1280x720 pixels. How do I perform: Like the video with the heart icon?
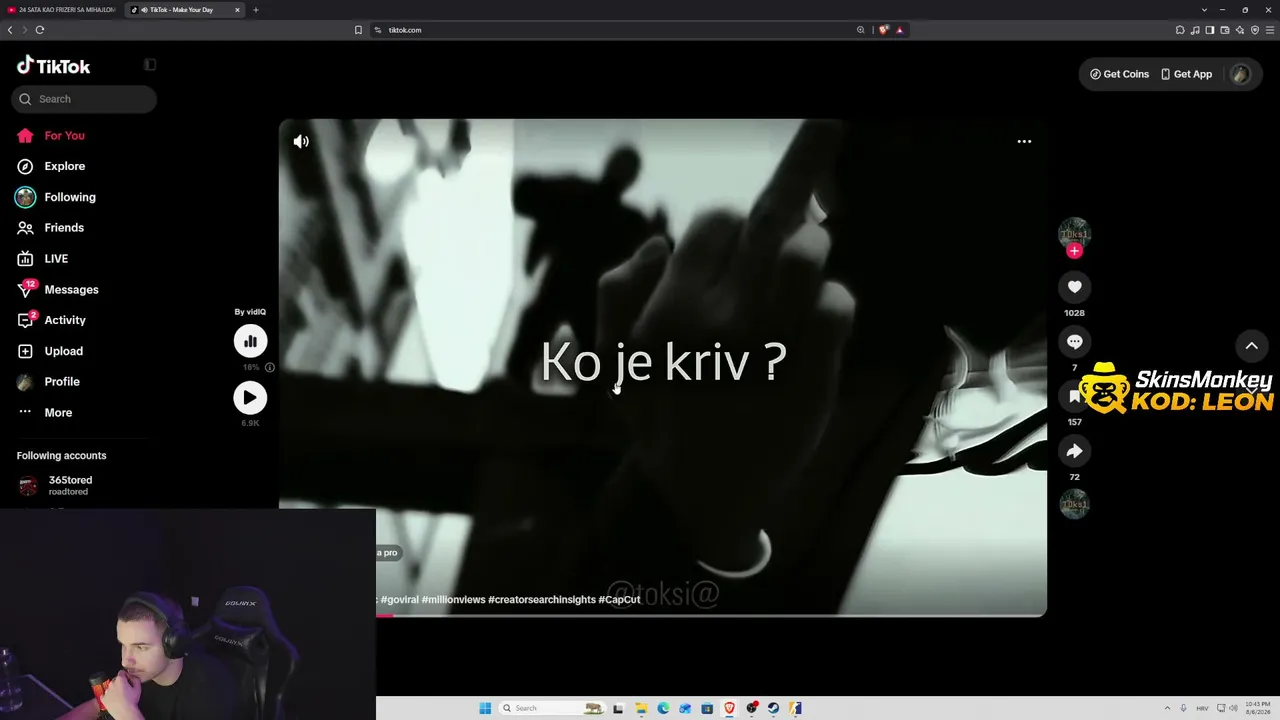[1075, 287]
